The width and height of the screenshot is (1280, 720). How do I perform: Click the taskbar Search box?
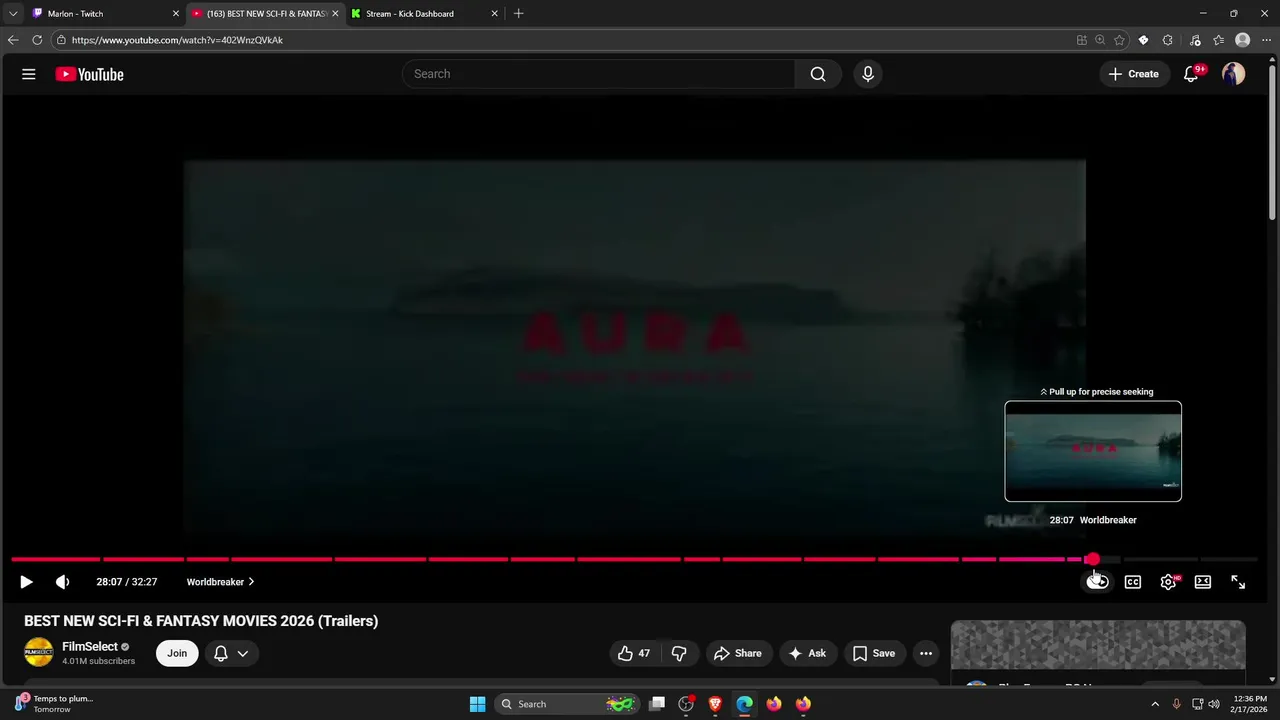click(x=567, y=704)
